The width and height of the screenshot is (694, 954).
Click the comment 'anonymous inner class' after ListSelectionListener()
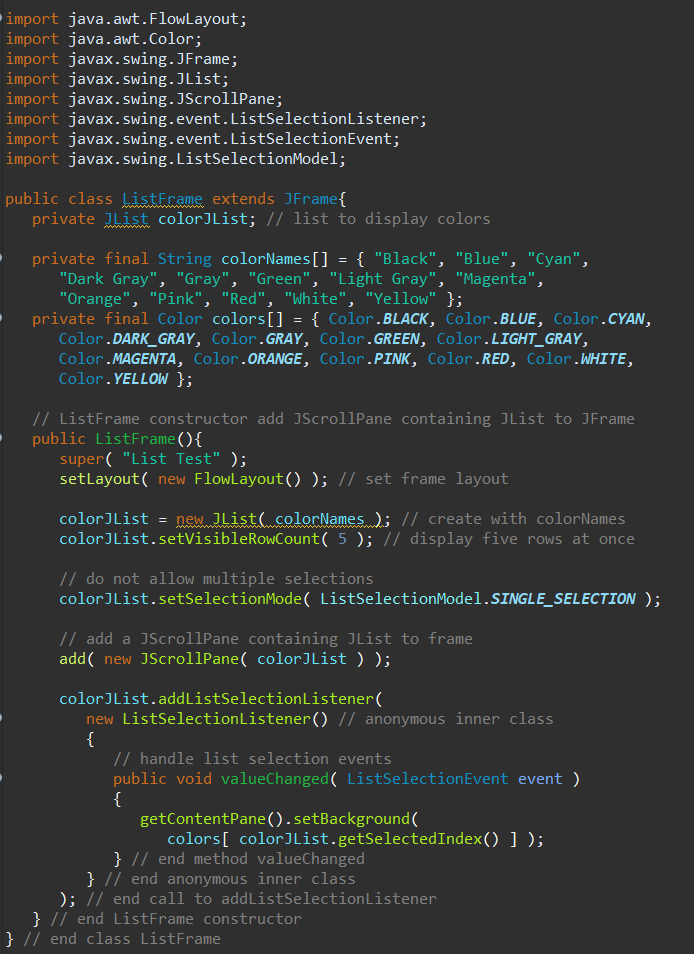tap(446, 720)
